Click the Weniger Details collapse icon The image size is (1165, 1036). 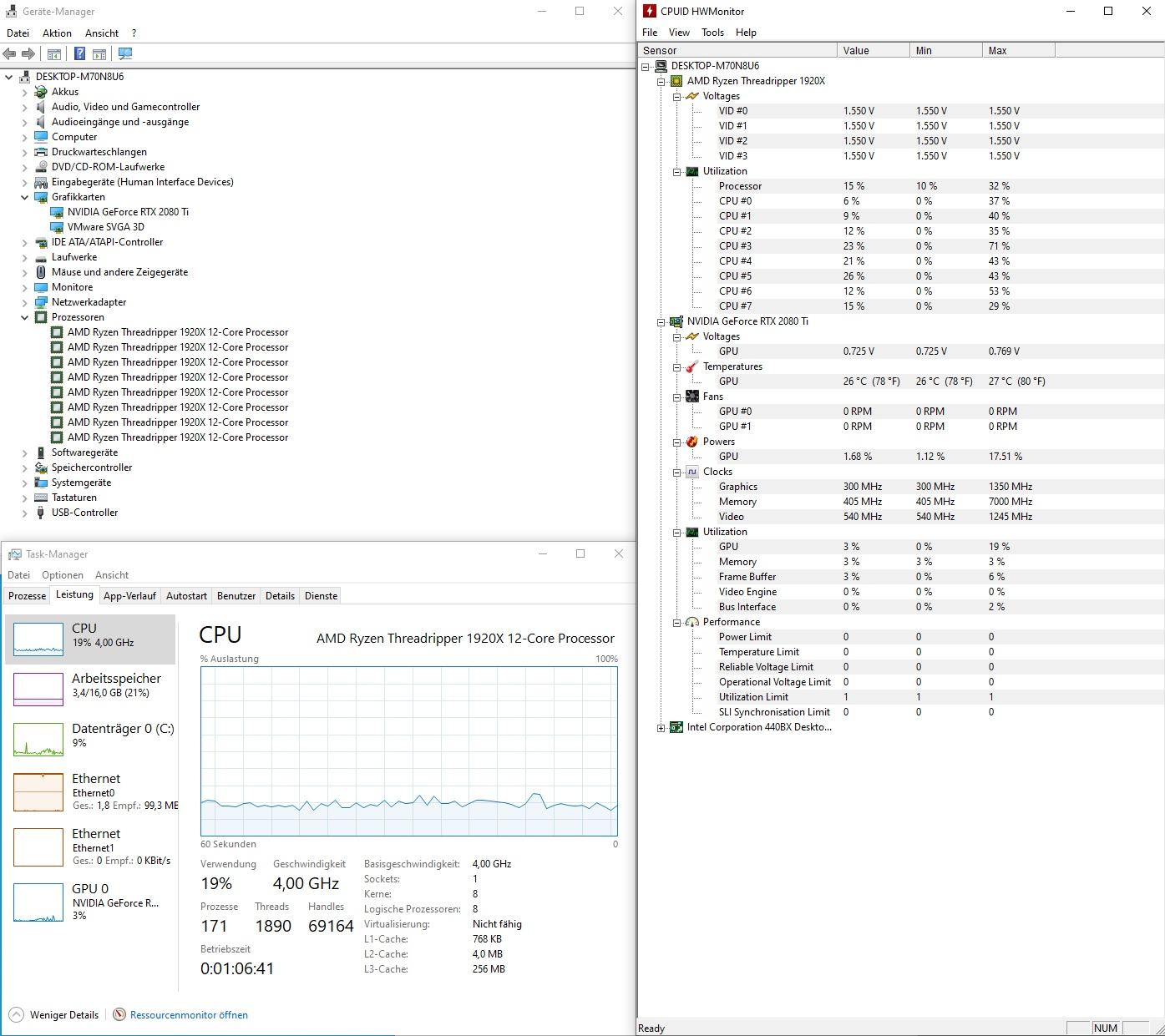coord(16,1014)
